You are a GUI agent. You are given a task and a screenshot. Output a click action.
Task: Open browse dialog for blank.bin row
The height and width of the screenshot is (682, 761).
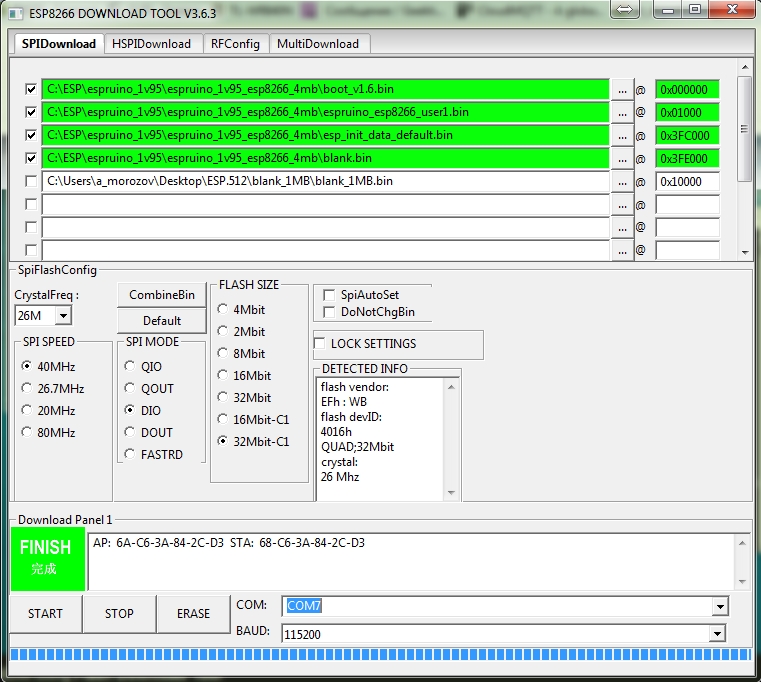[x=622, y=159]
